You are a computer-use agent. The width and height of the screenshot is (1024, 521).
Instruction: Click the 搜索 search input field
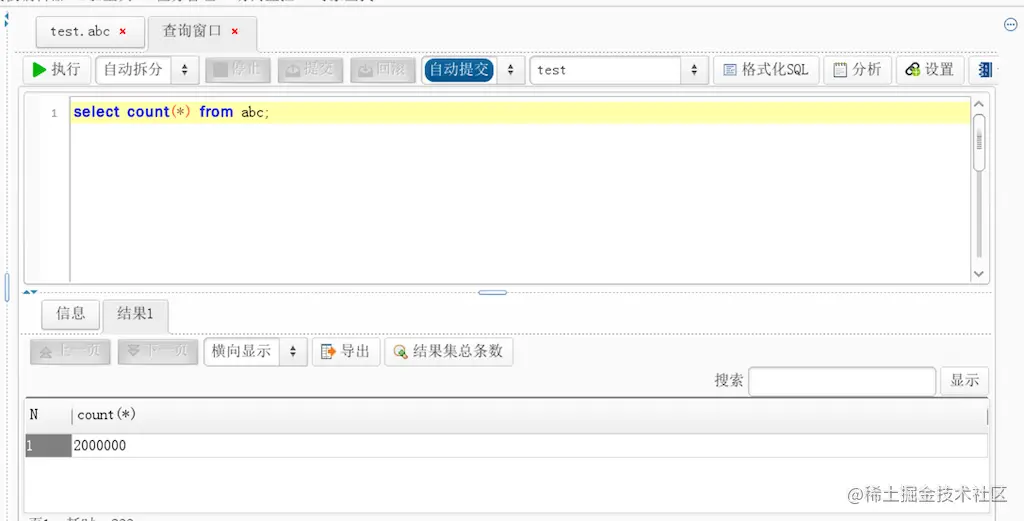click(x=842, y=381)
